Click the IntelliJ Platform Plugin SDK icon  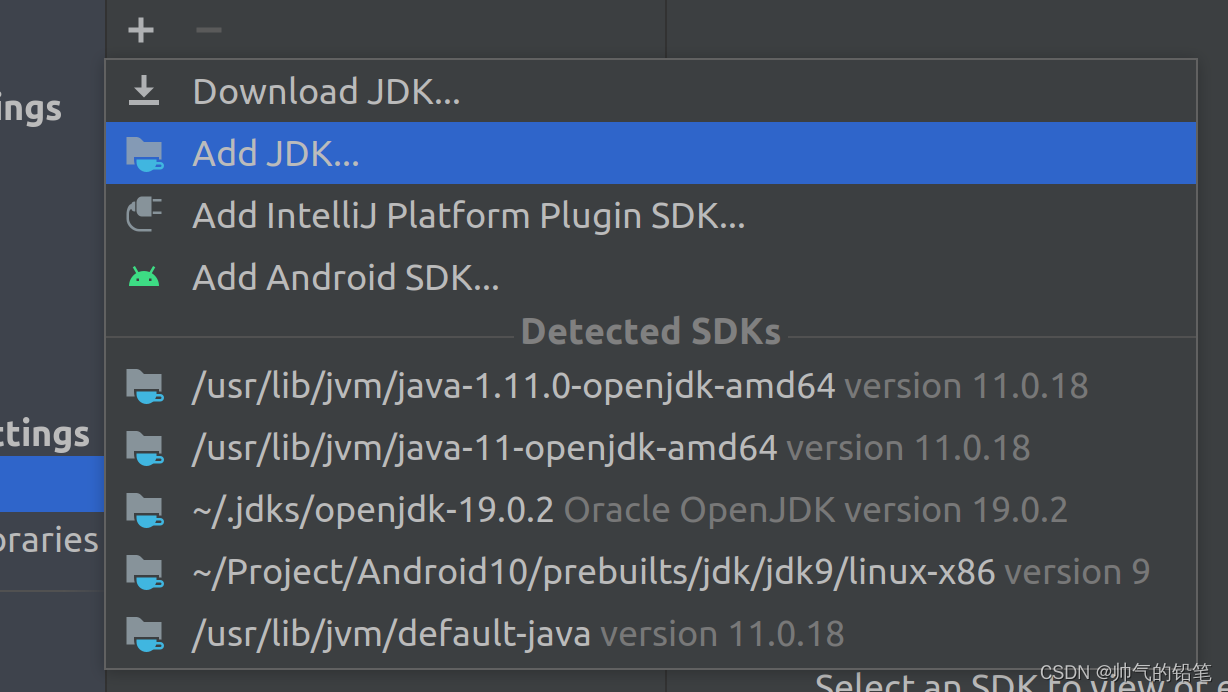[x=145, y=214]
